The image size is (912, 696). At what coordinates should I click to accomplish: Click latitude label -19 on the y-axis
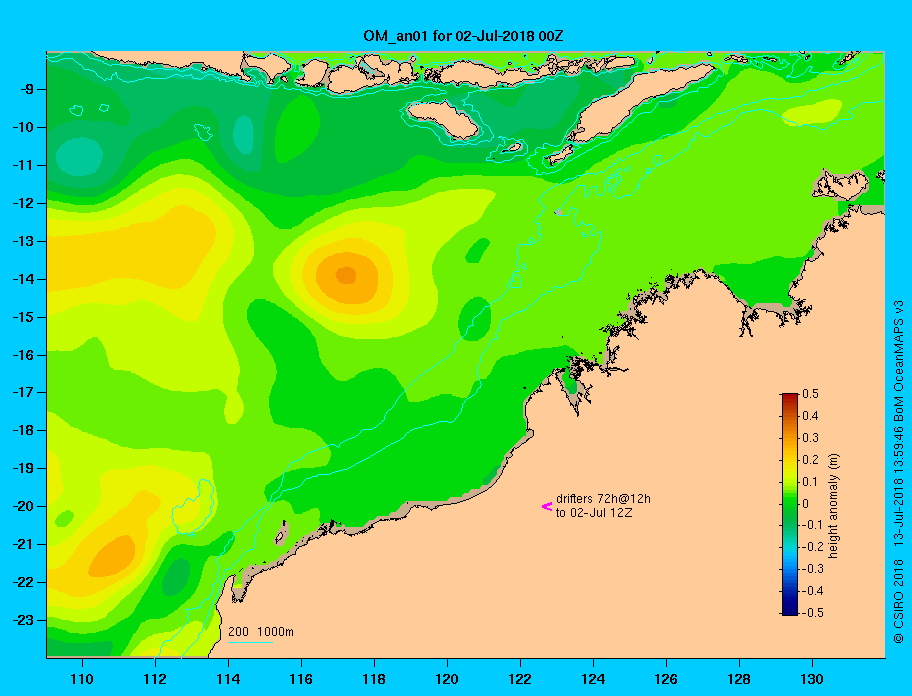click(x=24, y=469)
